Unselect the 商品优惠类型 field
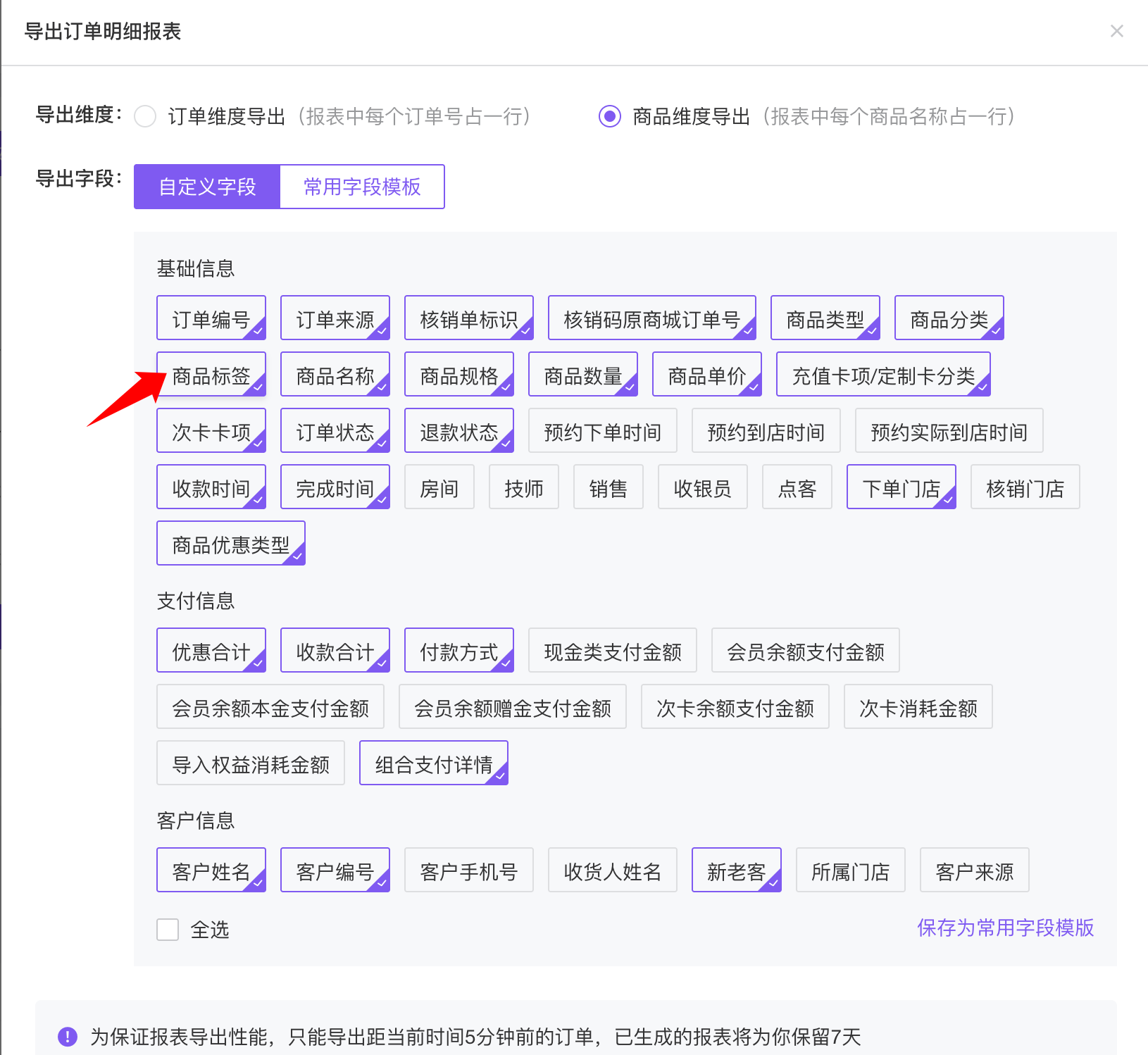This screenshot has height=1055, width=1148. 230,545
